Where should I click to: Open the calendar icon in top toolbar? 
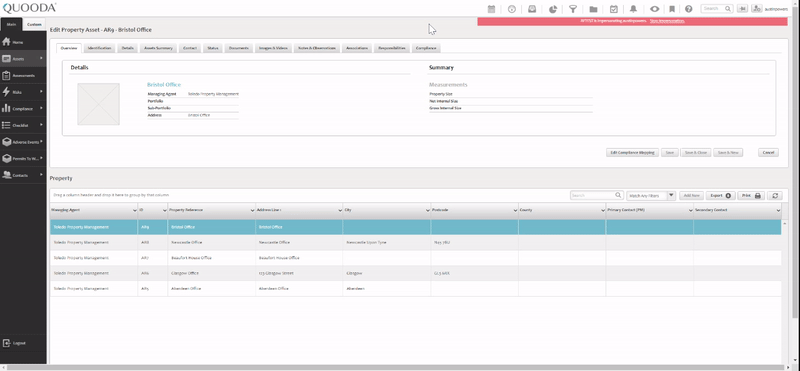(x=491, y=9)
